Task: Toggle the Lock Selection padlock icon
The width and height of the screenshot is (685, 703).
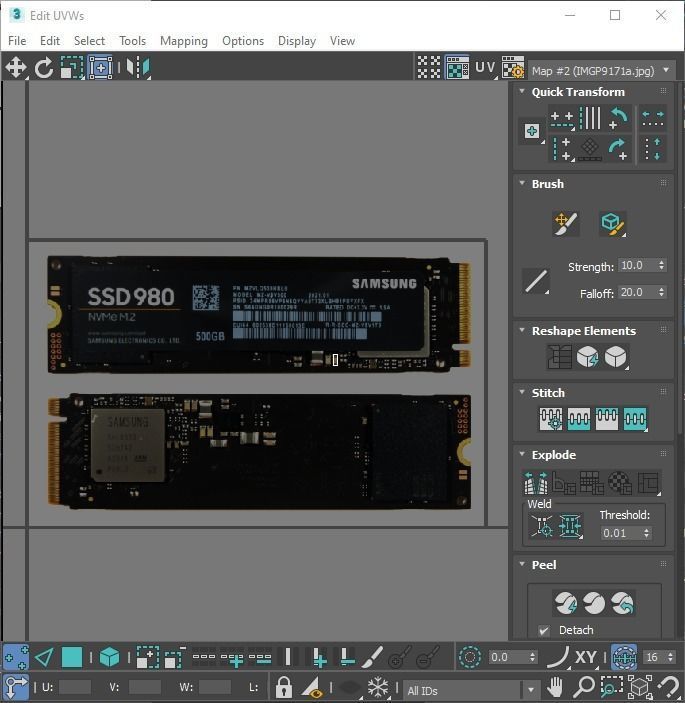Action: [x=283, y=687]
